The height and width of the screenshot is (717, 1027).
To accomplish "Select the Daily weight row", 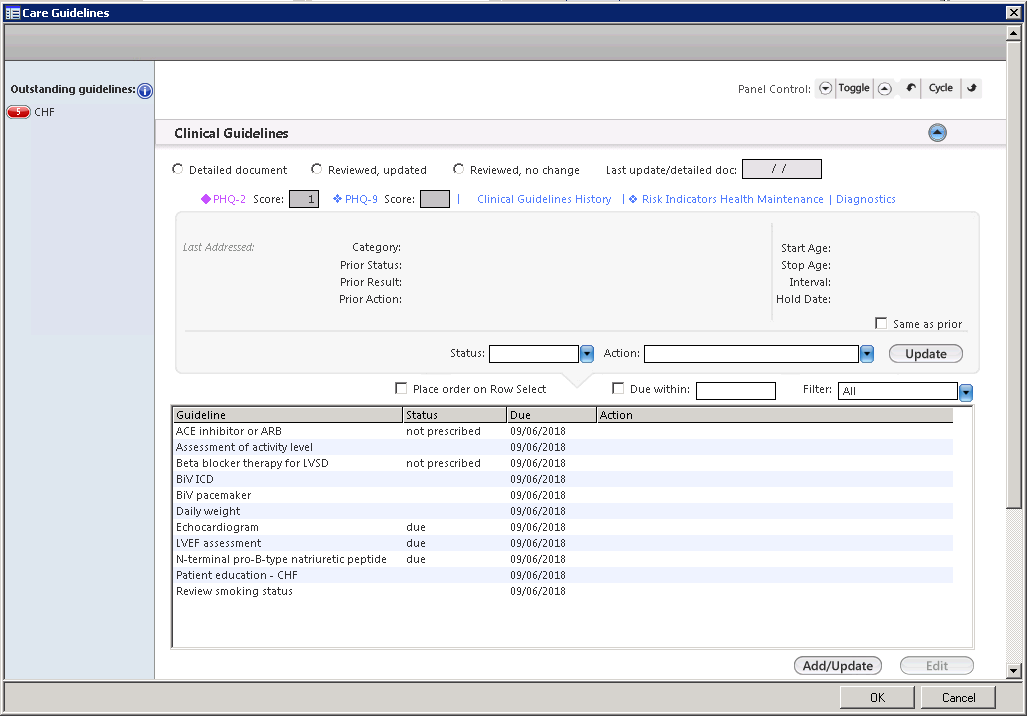I will point(563,511).
